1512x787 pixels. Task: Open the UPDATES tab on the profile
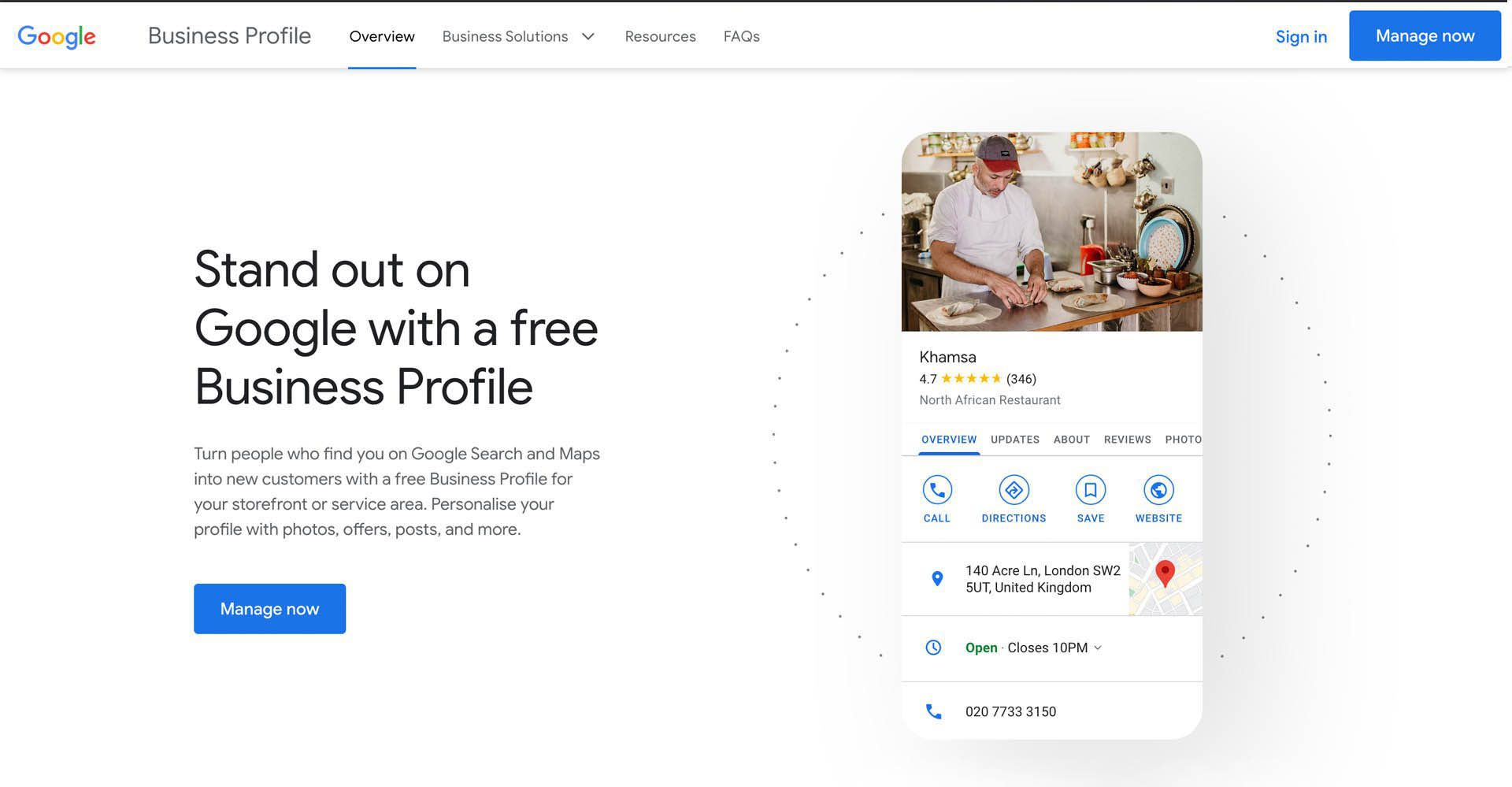[x=1014, y=440]
